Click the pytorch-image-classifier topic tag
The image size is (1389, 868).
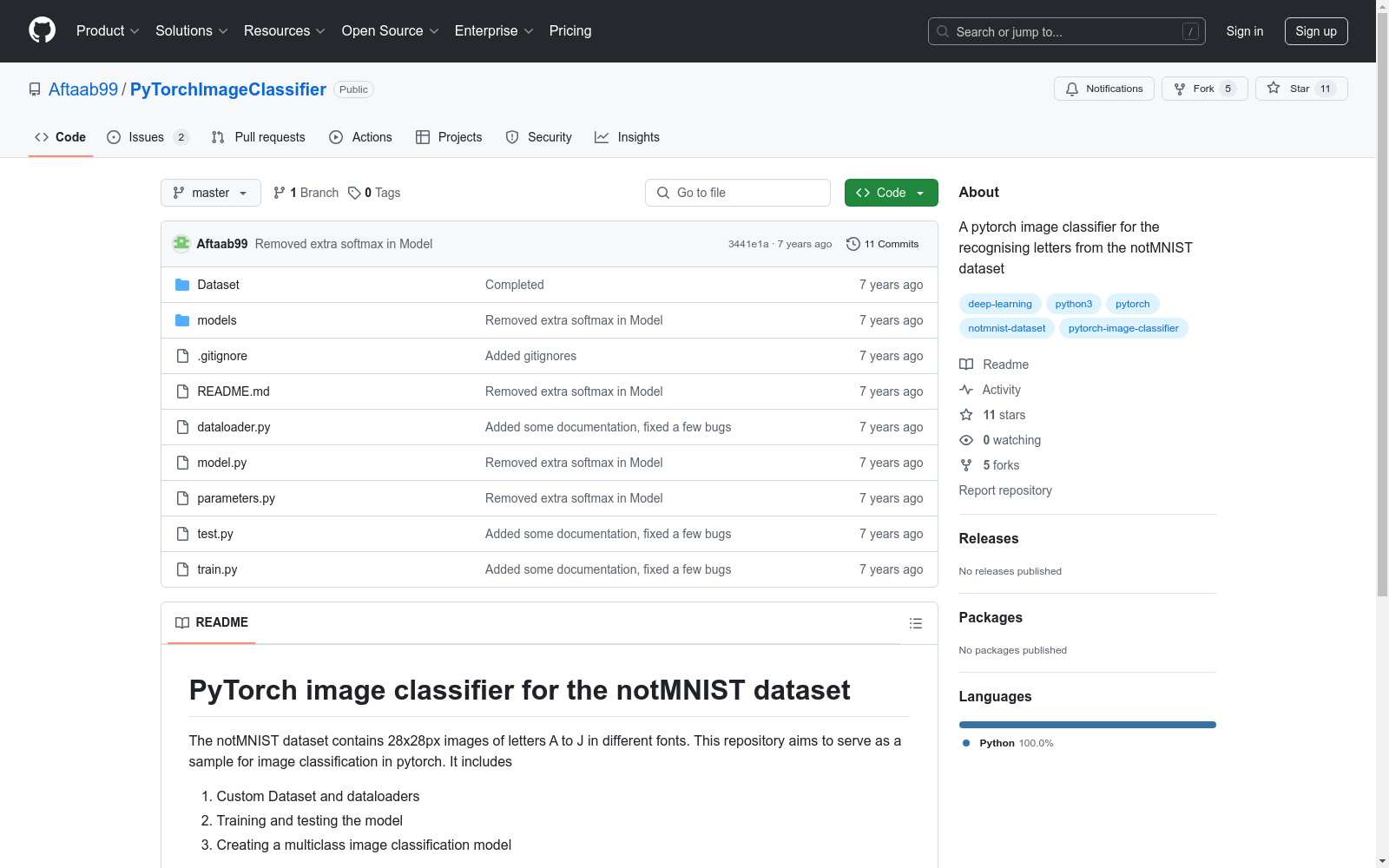[x=1123, y=328]
